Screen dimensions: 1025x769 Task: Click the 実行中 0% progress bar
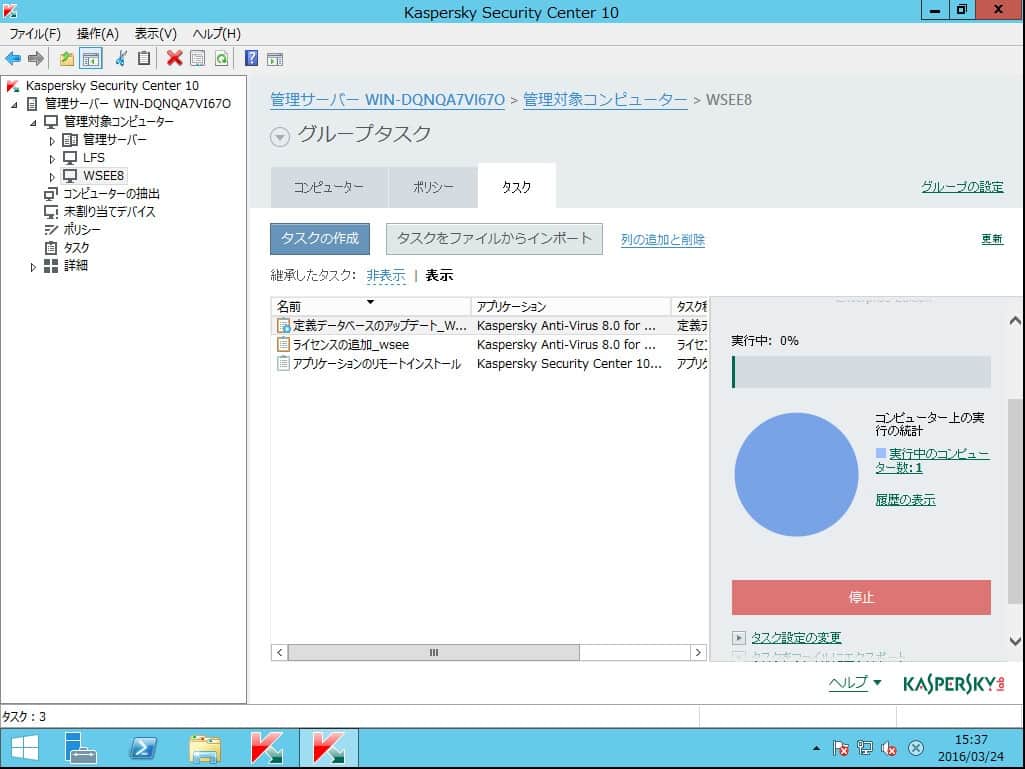click(862, 372)
